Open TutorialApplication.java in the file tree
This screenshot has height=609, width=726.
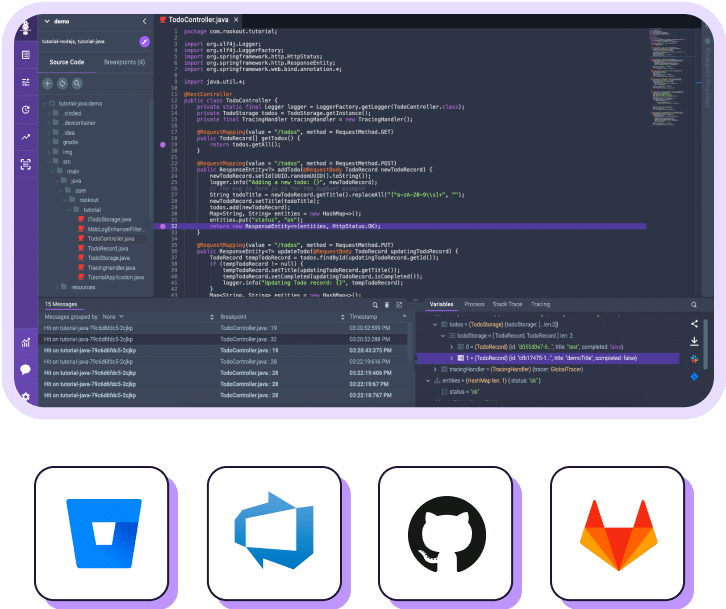tap(116, 277)
